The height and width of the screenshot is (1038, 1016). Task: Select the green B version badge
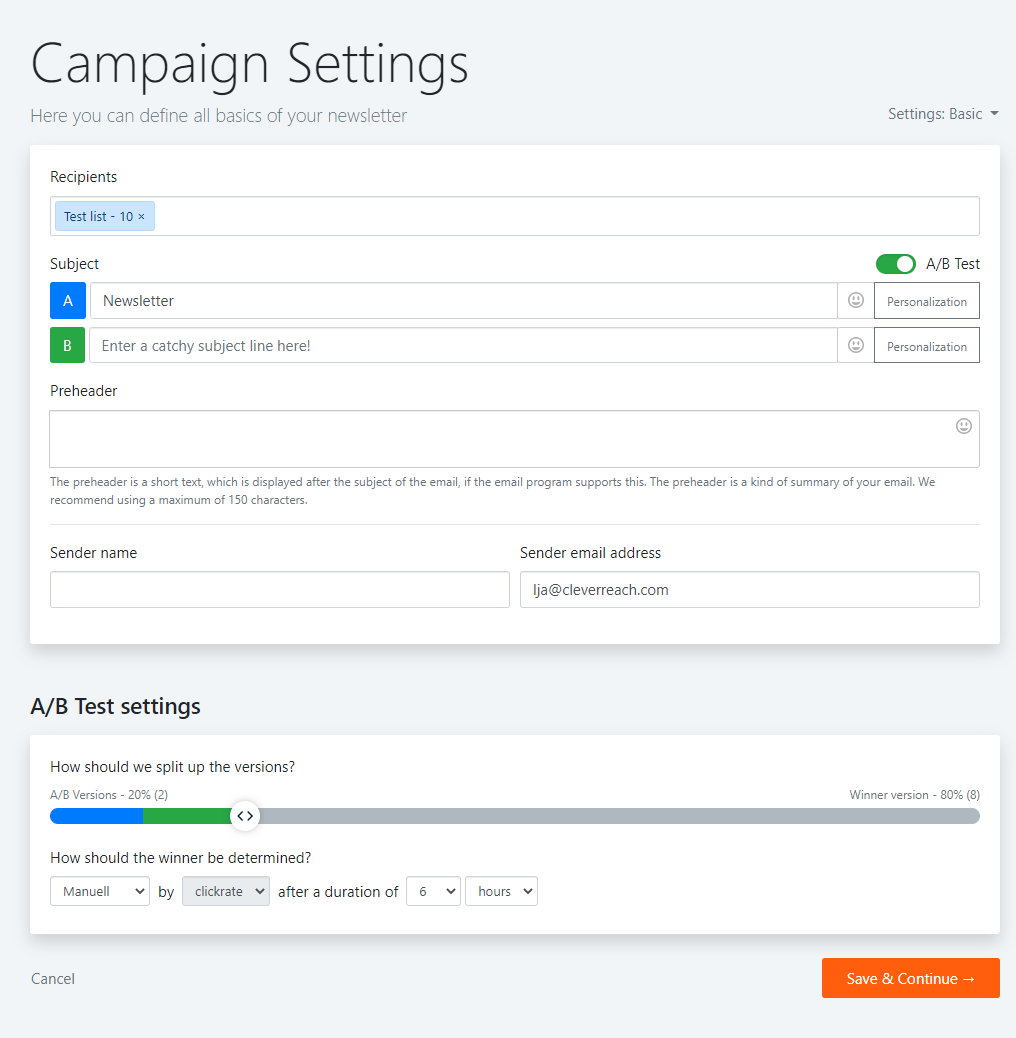(68, 346)
